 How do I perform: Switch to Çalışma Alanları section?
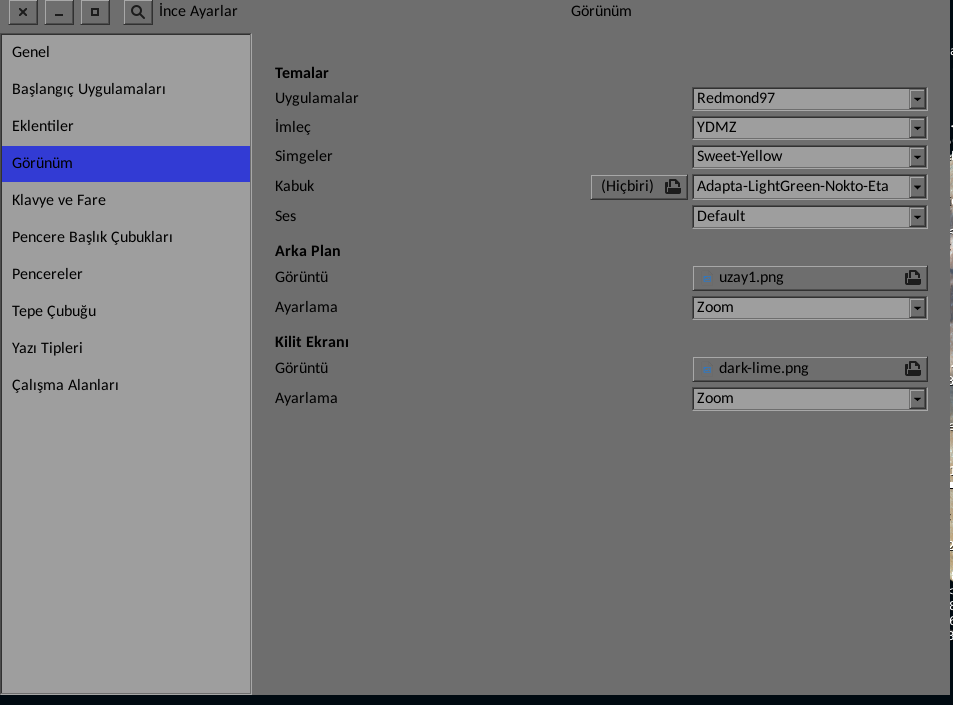[x=126, y=386]
